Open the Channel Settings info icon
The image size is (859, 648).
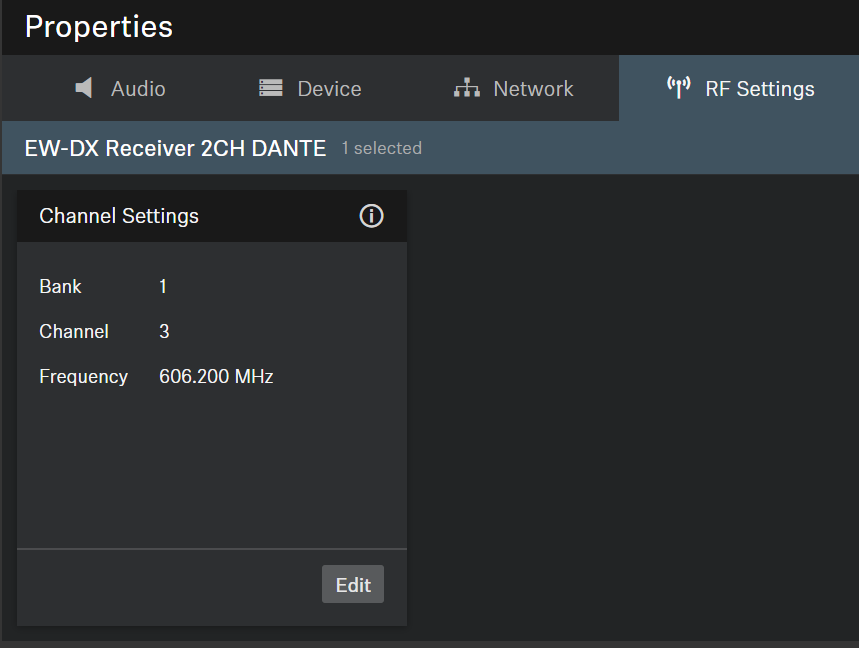[371, 216]
